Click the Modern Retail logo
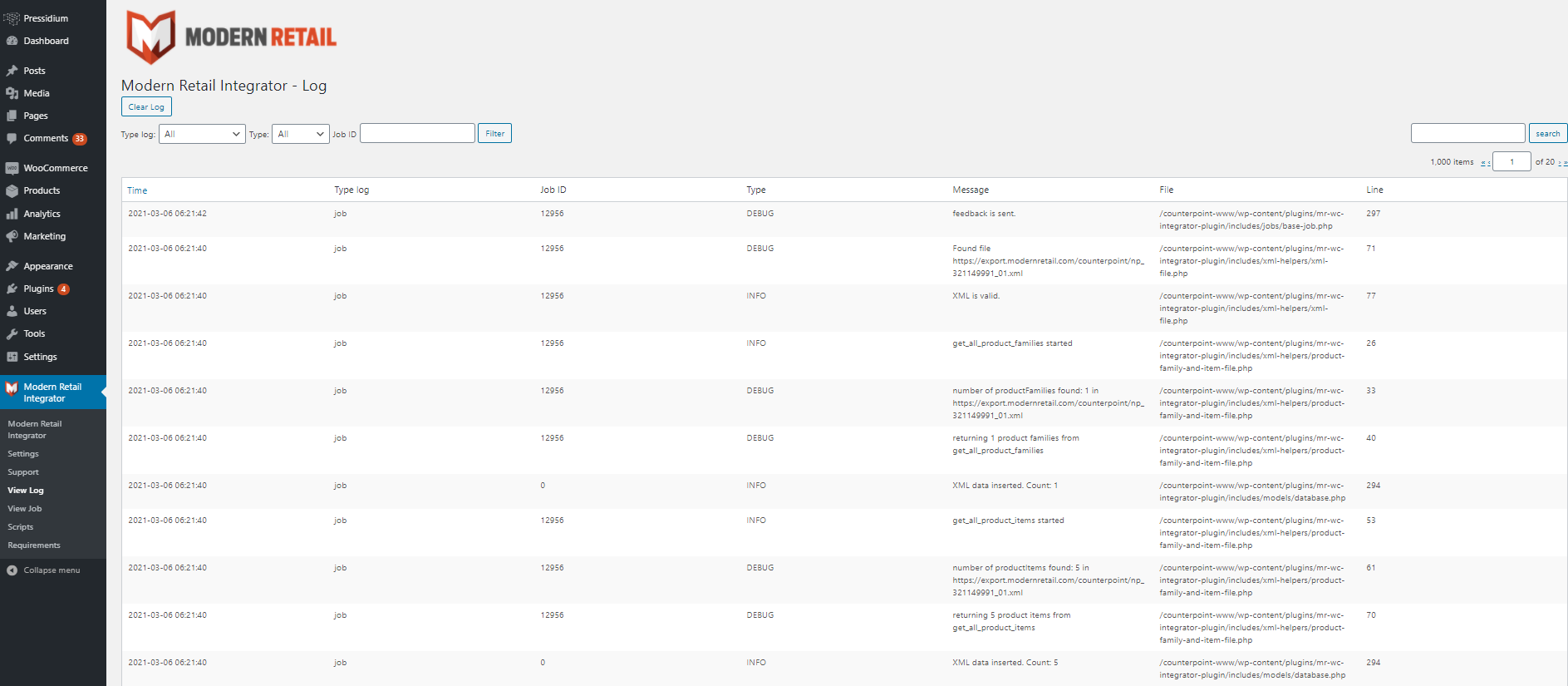 coord(231,37)
